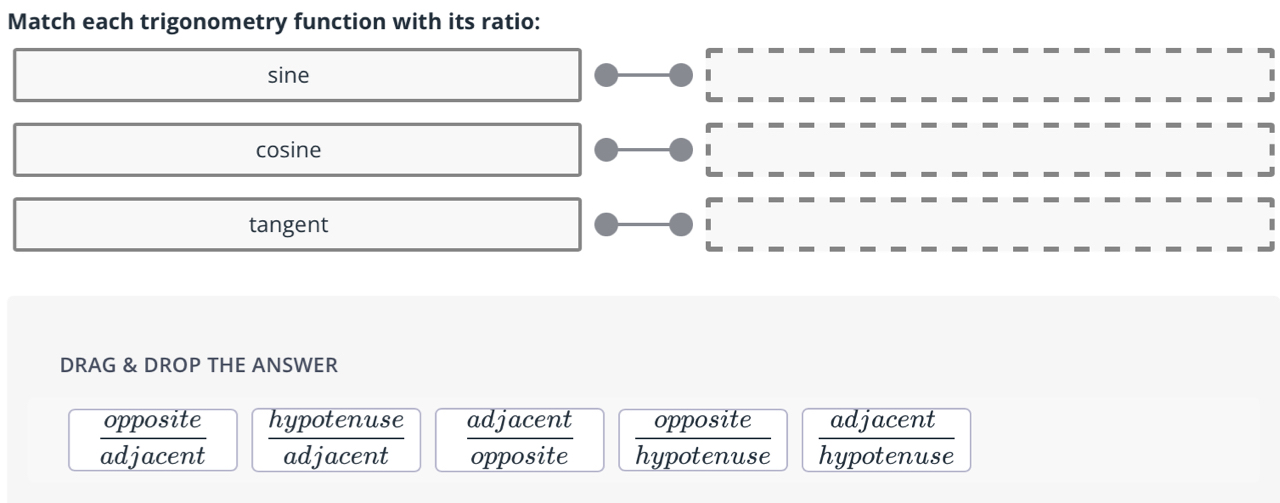Pick the adjacent over hypotenuse answer tile
The height and width of the screenshot is (503, 1280).
[886, 439]
